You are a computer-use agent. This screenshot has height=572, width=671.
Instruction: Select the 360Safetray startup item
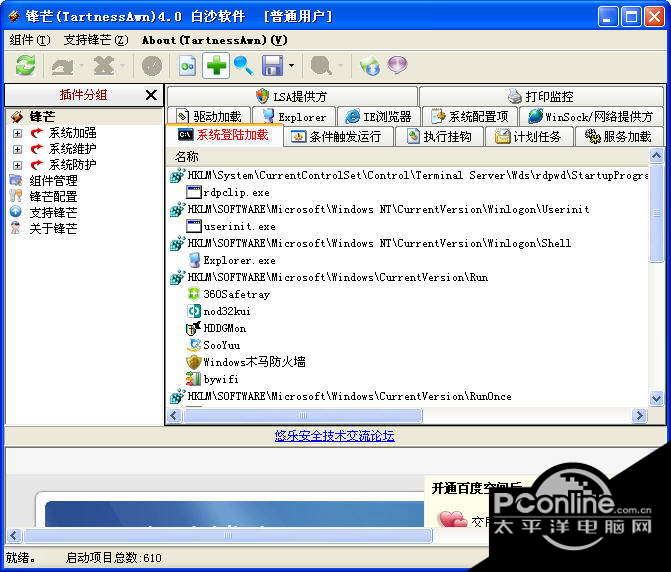[x=236, y=294]
